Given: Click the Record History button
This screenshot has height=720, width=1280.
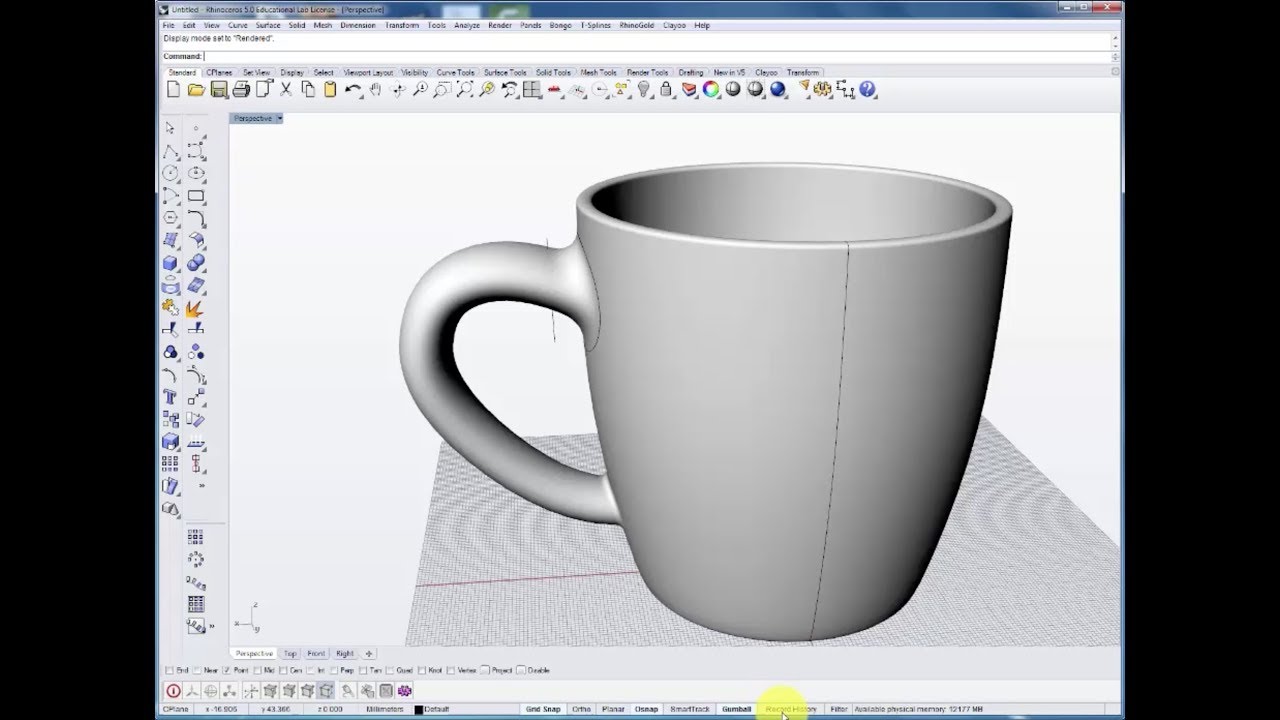Looking at the screenshot, I should 791,709.
